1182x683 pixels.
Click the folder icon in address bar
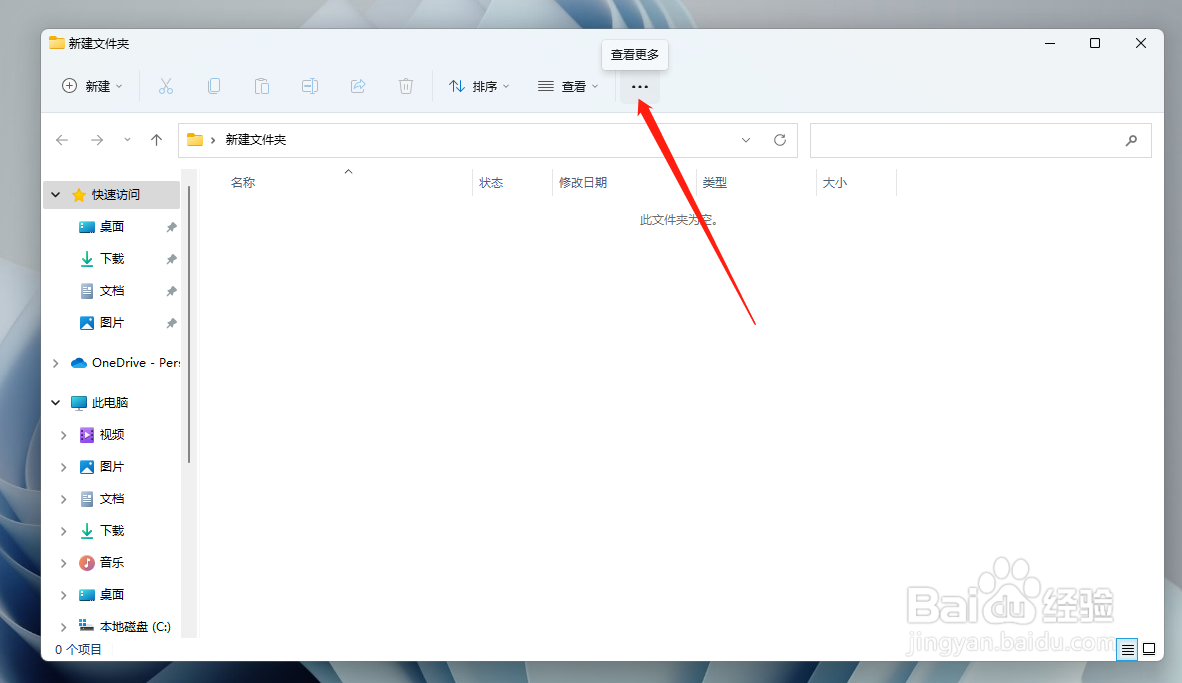click(x=195, y=140)
